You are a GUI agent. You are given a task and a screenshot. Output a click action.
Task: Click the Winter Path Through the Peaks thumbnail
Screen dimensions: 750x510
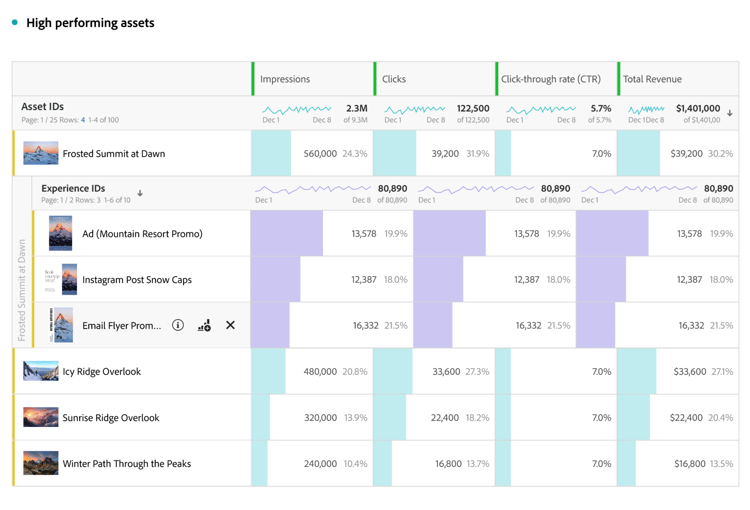tap(41, 463)
